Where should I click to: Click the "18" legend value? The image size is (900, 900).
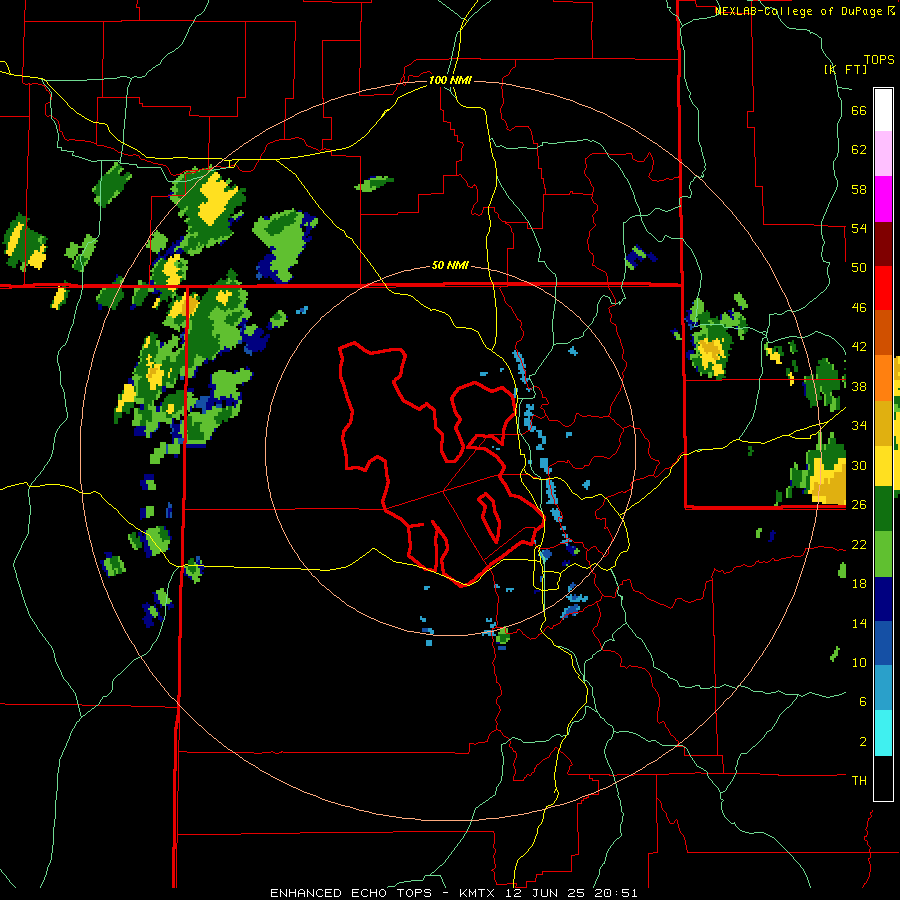[859, 584]
